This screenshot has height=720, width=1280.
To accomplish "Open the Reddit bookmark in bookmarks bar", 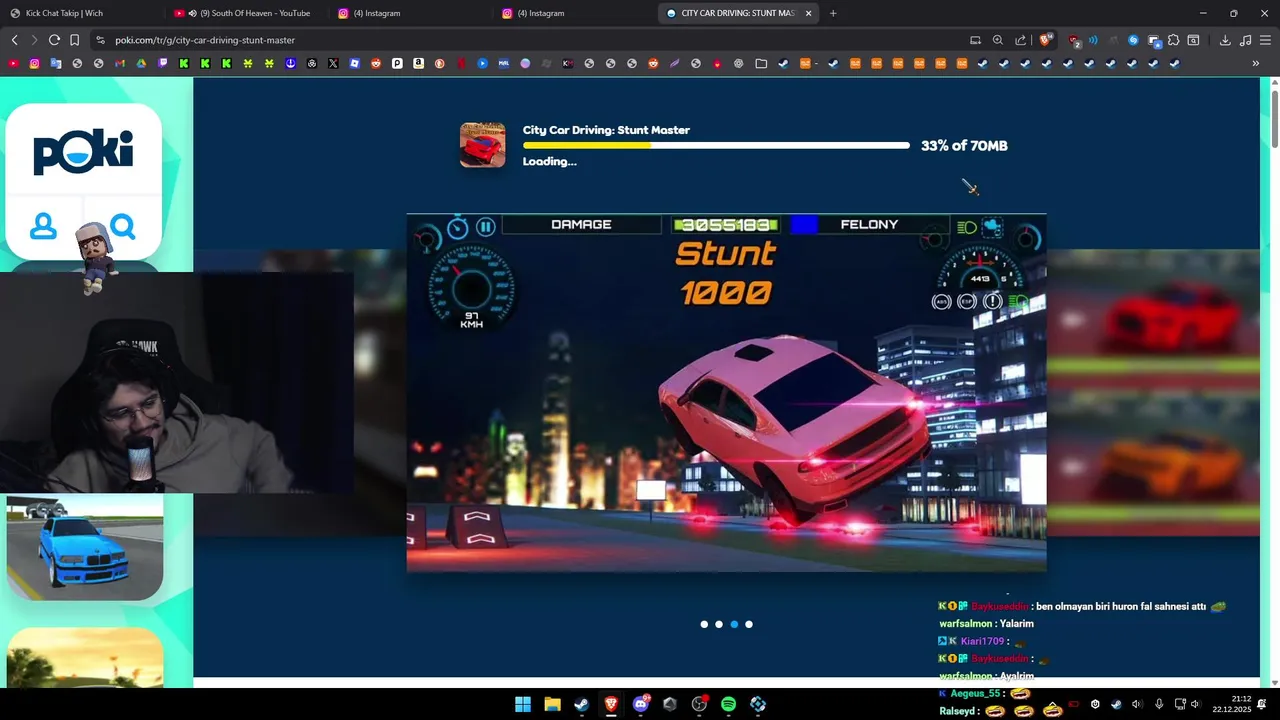I will pyautogui.click(x=376, y=63).
